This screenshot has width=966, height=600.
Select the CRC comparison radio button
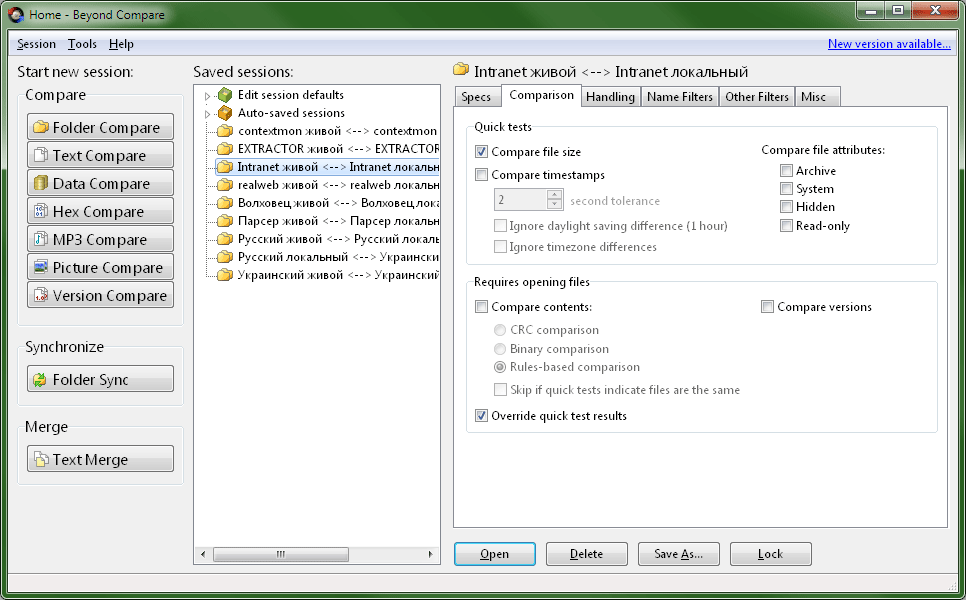click(x=500, y=330)
